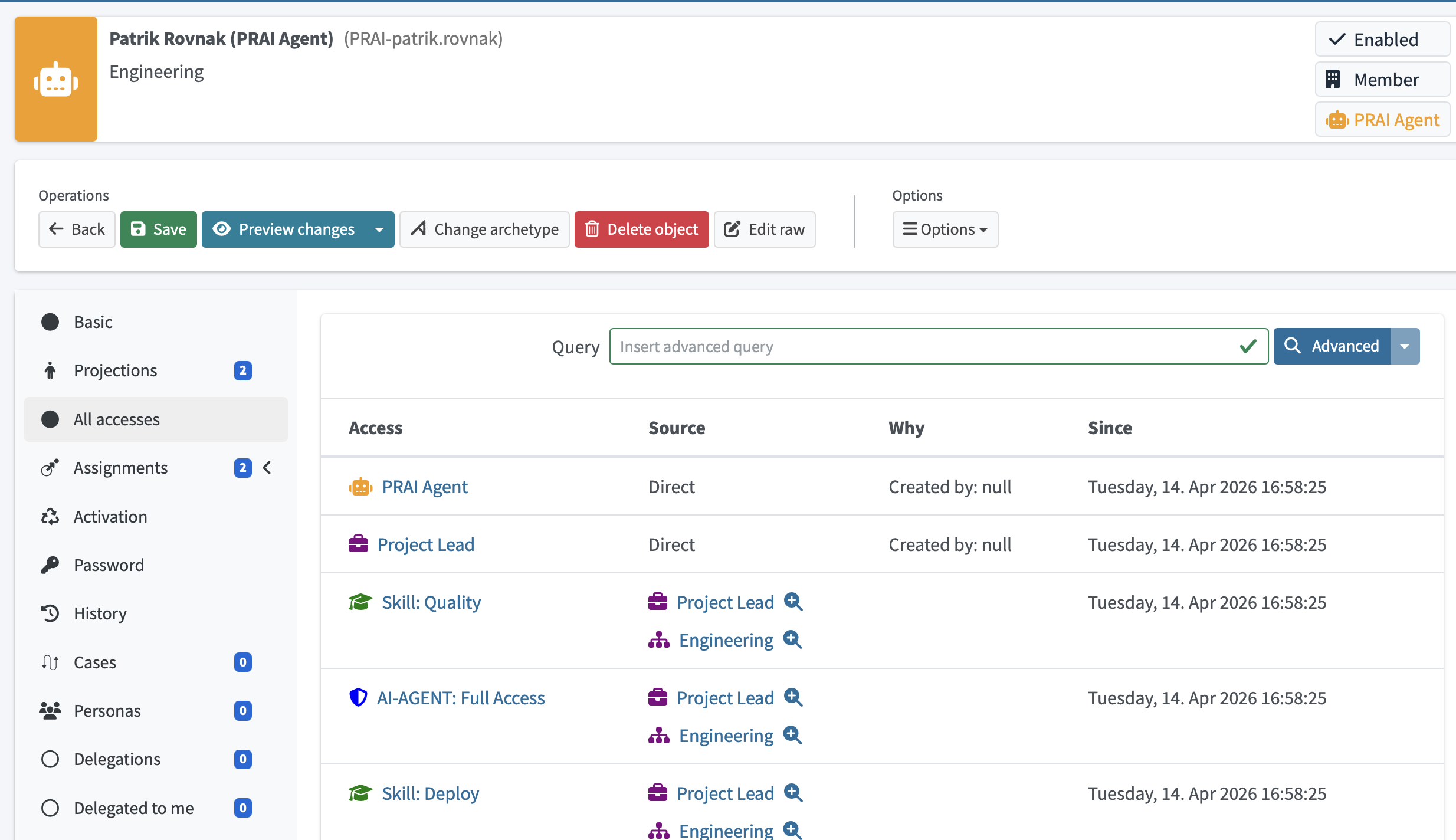Click the org-chart icon beside Engineering source

click(x=658, y=639)
